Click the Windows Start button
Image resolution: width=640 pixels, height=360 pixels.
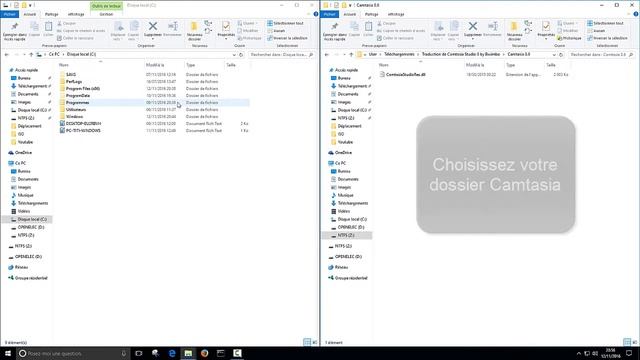click(8, 353)
